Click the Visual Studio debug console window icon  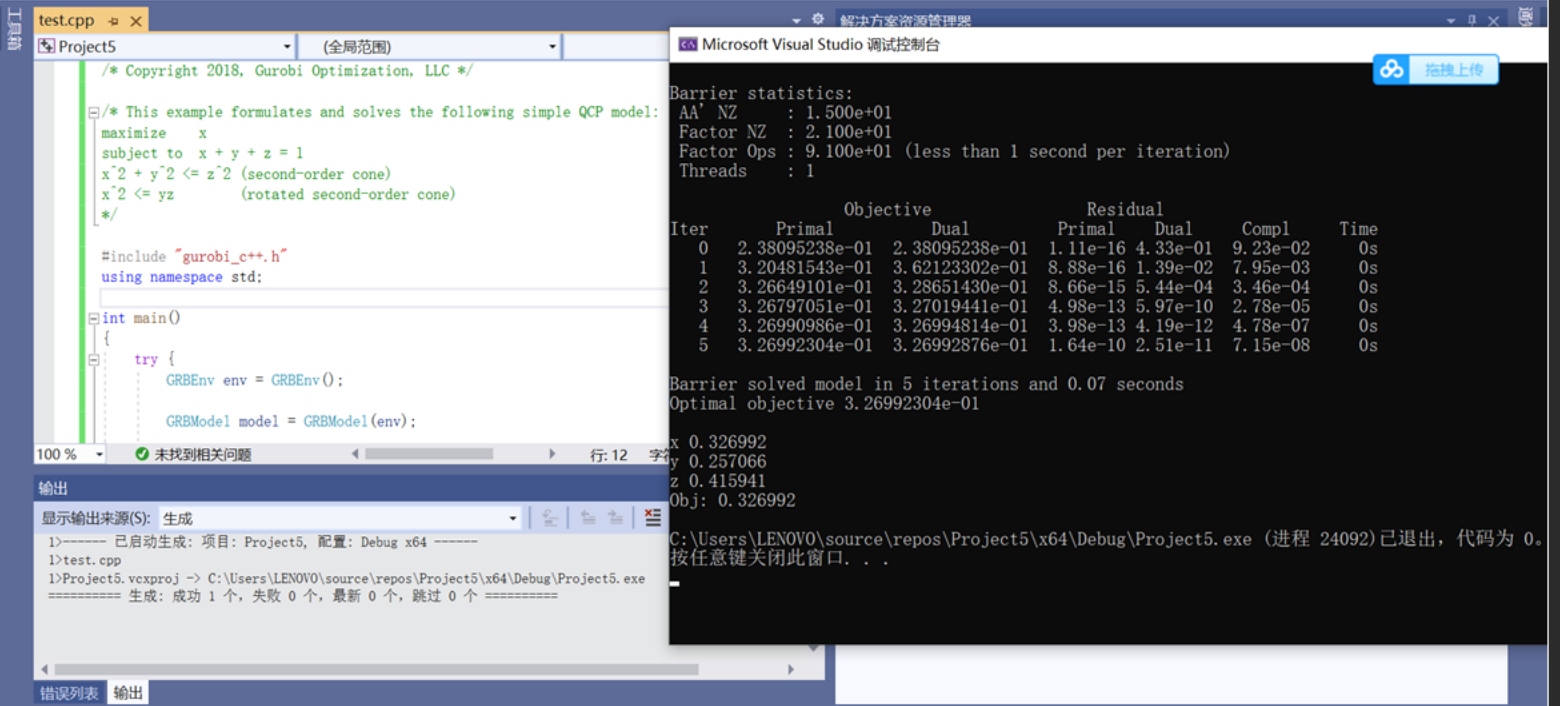pyautogui.click(x=688, y=44)
